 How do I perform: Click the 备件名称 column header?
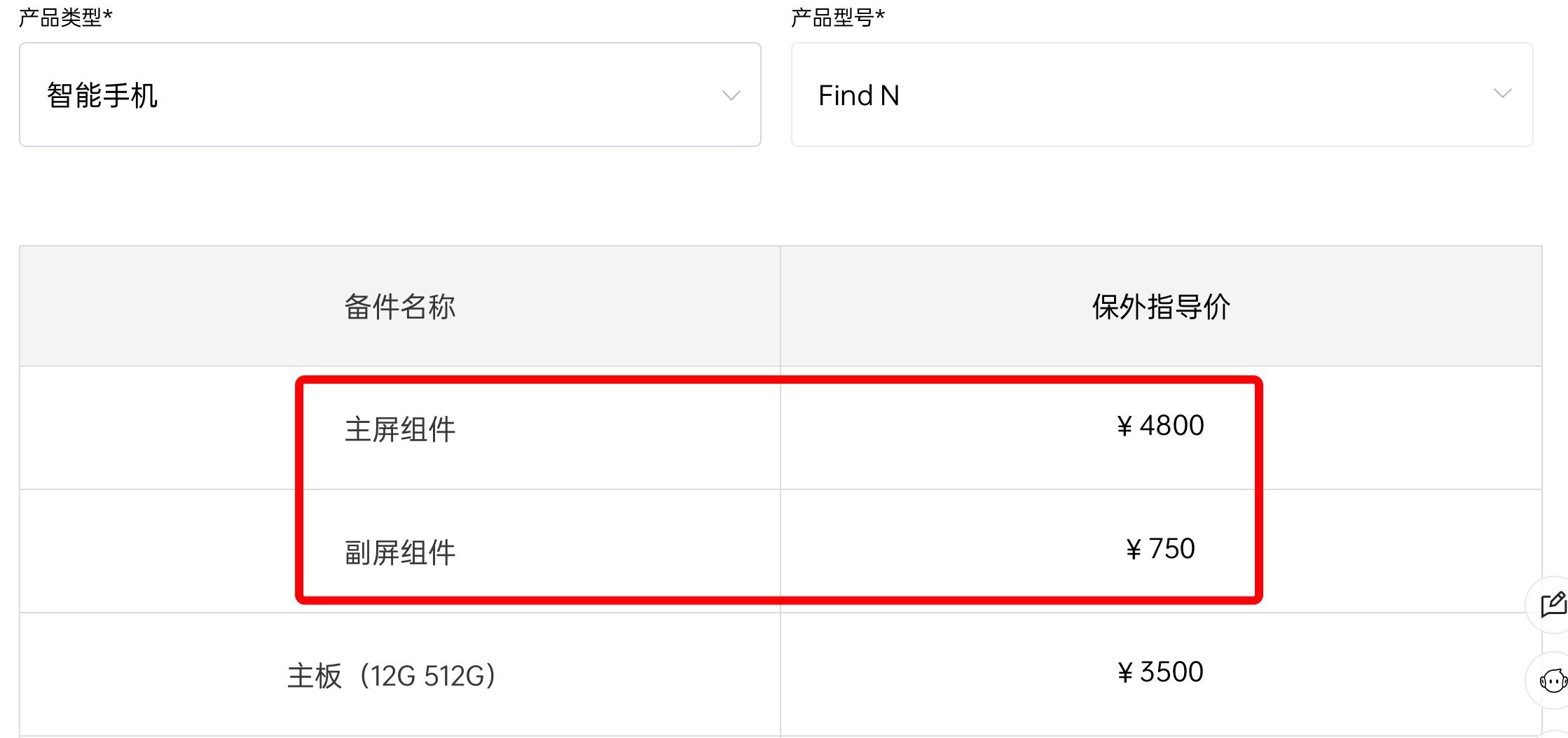399,306
